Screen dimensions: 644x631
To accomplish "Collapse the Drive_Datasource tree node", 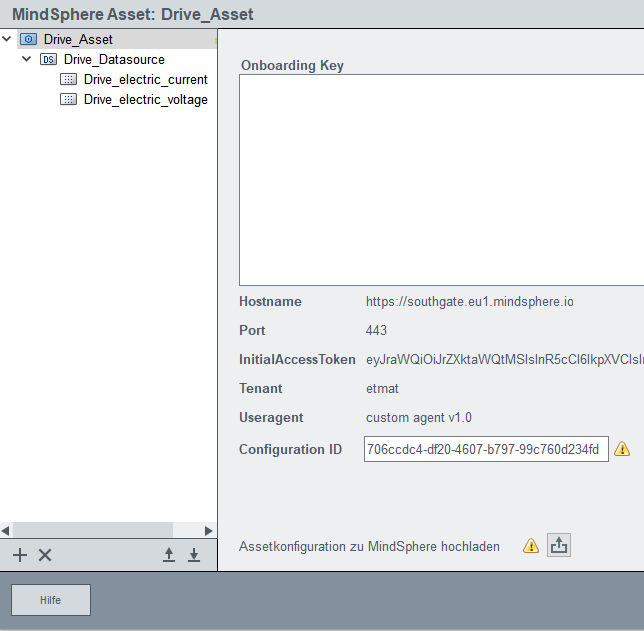I will 26,59.
